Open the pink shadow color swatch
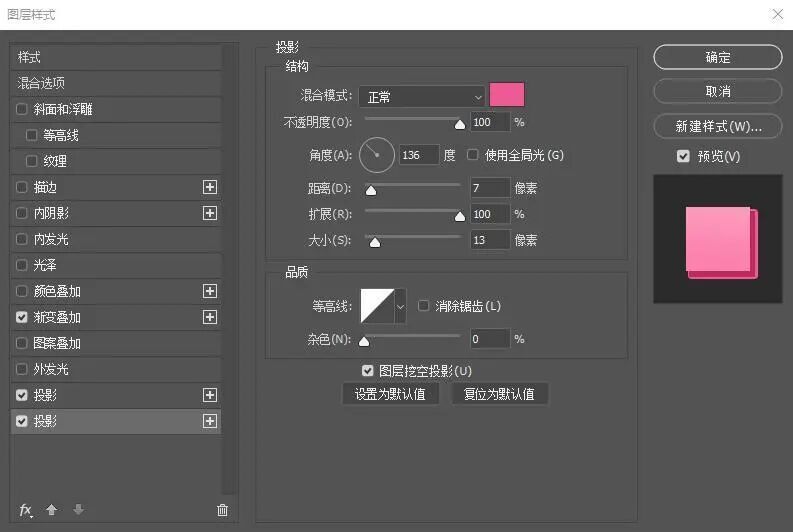Image resolution: width=793 pixels, height=532 pixels. click(507, 95)
